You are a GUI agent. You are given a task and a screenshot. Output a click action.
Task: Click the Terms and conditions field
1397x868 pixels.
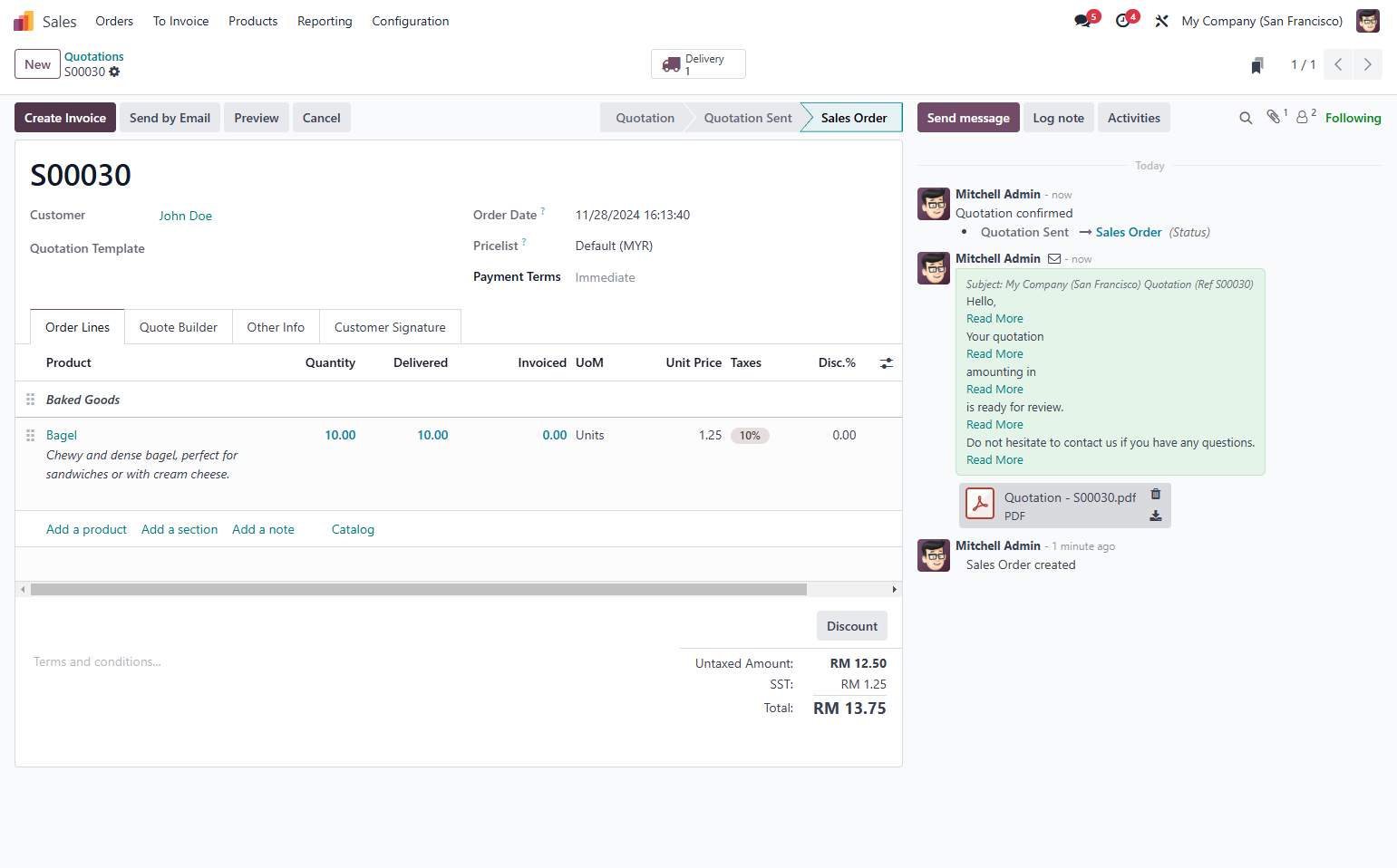(349, 662)
